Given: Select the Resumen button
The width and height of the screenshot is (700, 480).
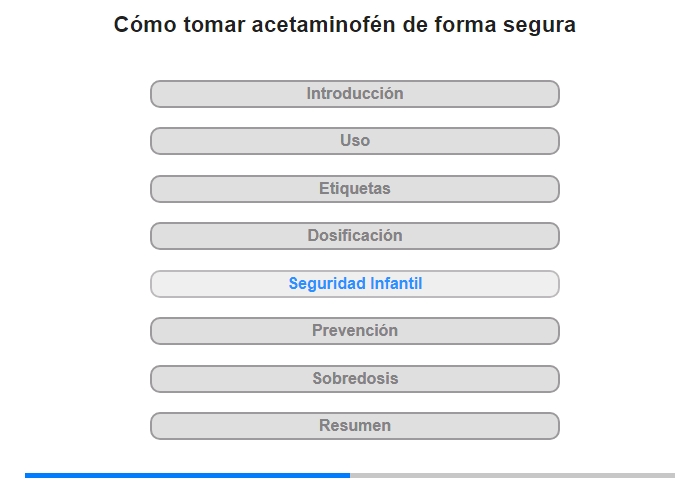Looking at the screenshot, I should [355, 426].
